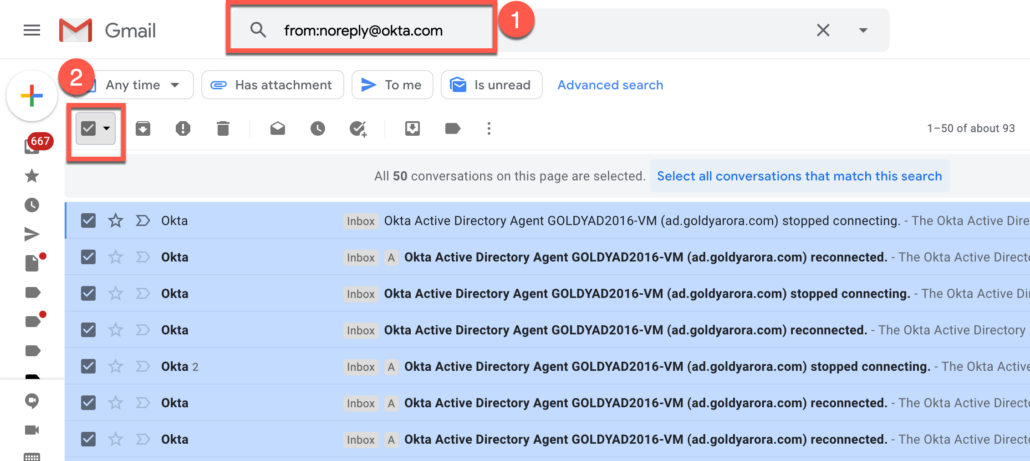Toggle importance marker on Okta 2 conversation
This screenshot has height=461, width=1030.
[143, 366]
